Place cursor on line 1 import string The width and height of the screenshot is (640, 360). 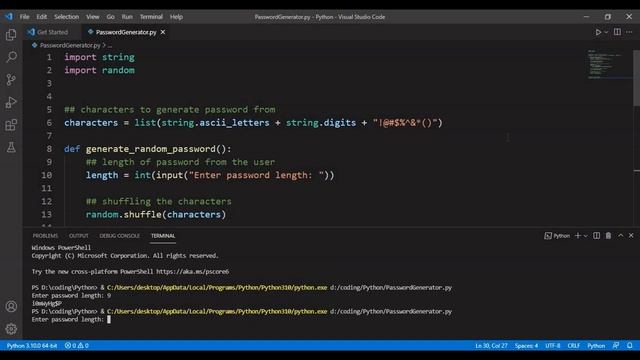pos(99,57)
